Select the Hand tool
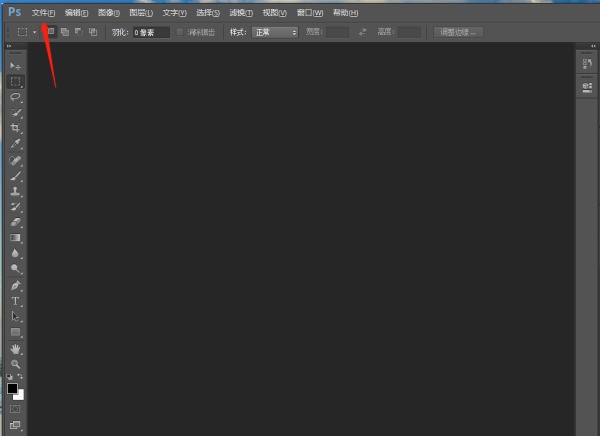The height and width of the screenshot is (436, 600). click(16, 348)
